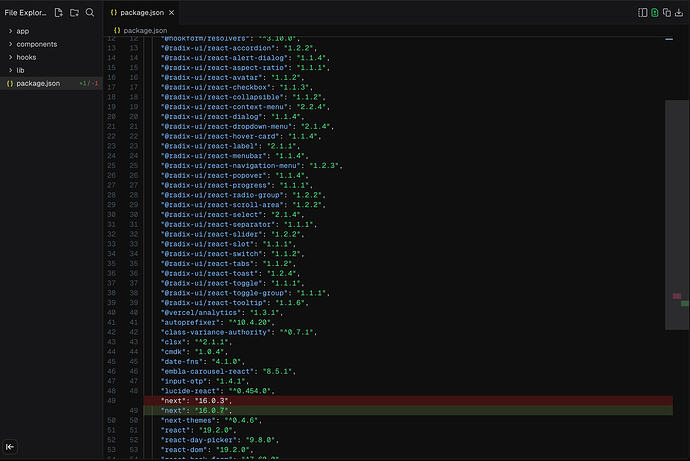The width and height of the screenshot is (690, 461).
Task: Toggle the split side-by-side diff view icon
Action: (642, 13)
